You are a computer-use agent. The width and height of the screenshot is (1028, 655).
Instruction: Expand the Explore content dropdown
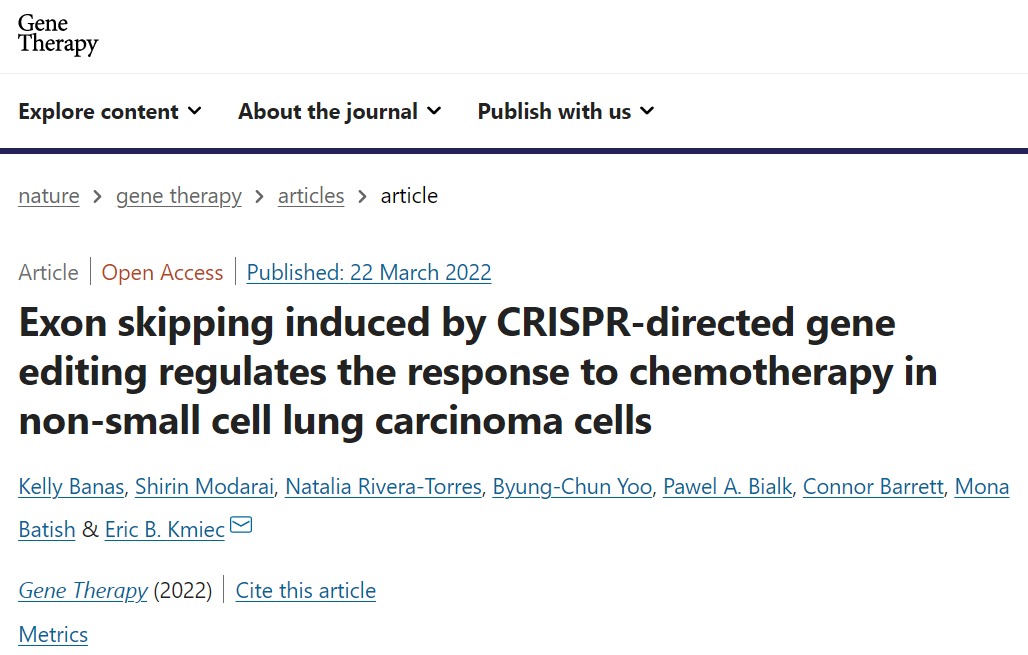click(110, 112)
